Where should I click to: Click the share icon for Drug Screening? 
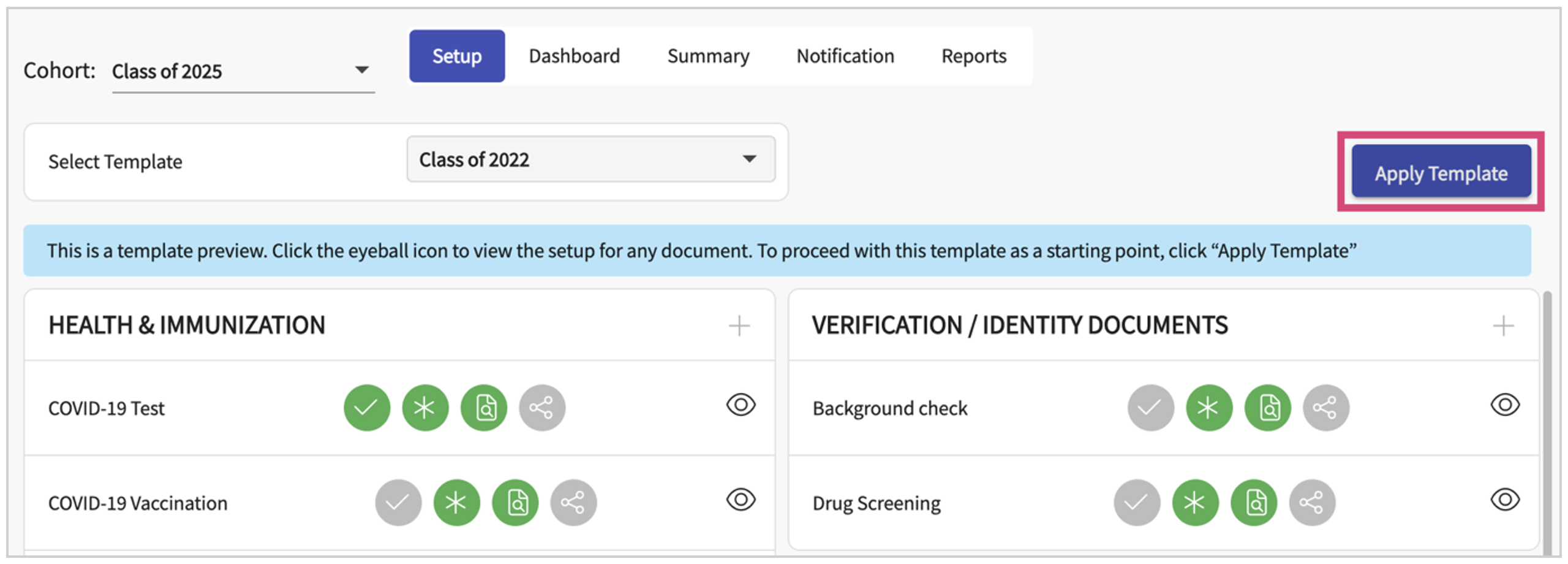coord(1312,503)
